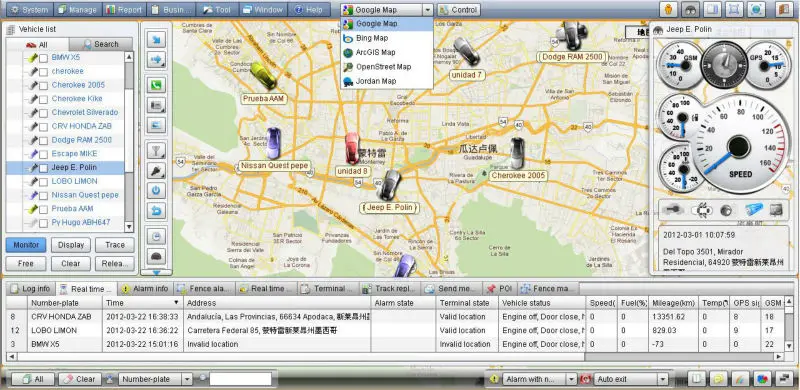Select OpenStreet Map option
This screenshot has width=800, height=390.
(387, 67)
